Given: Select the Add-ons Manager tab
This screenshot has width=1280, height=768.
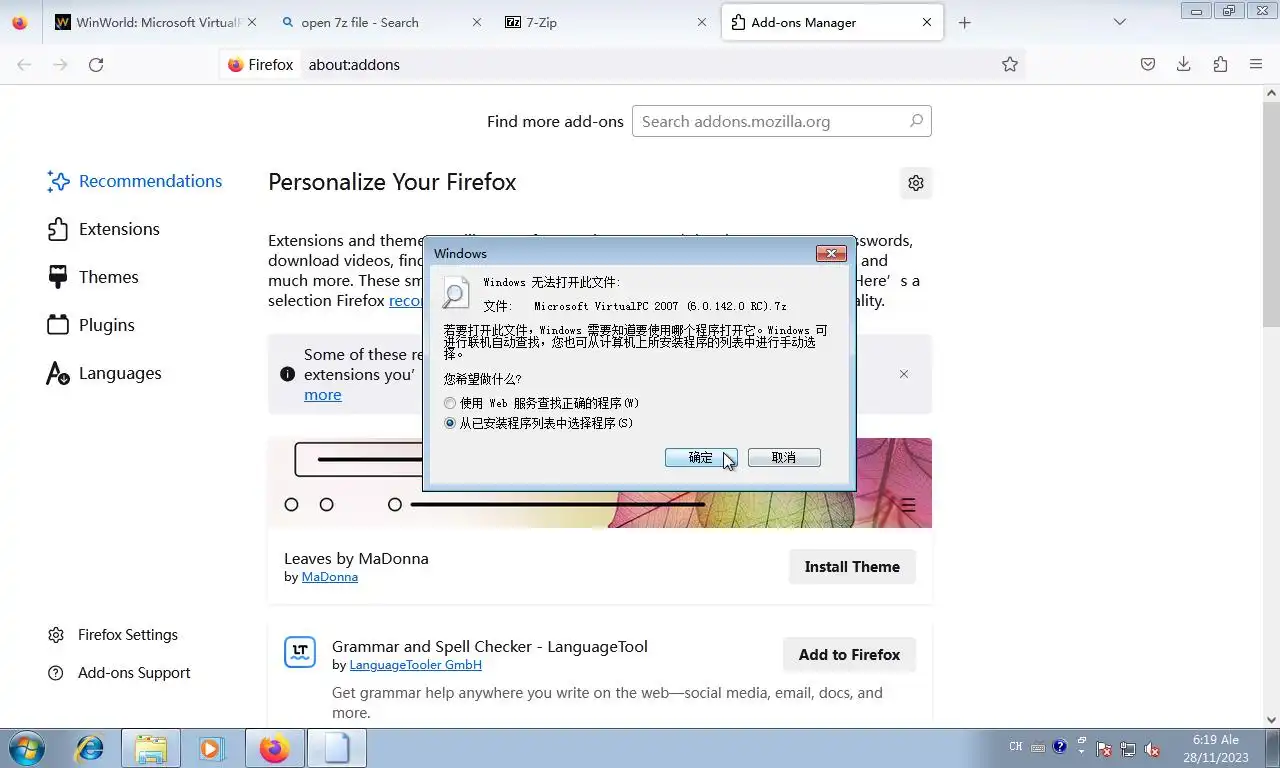Looking at the screenshot, I should click(x=832, y=22).
